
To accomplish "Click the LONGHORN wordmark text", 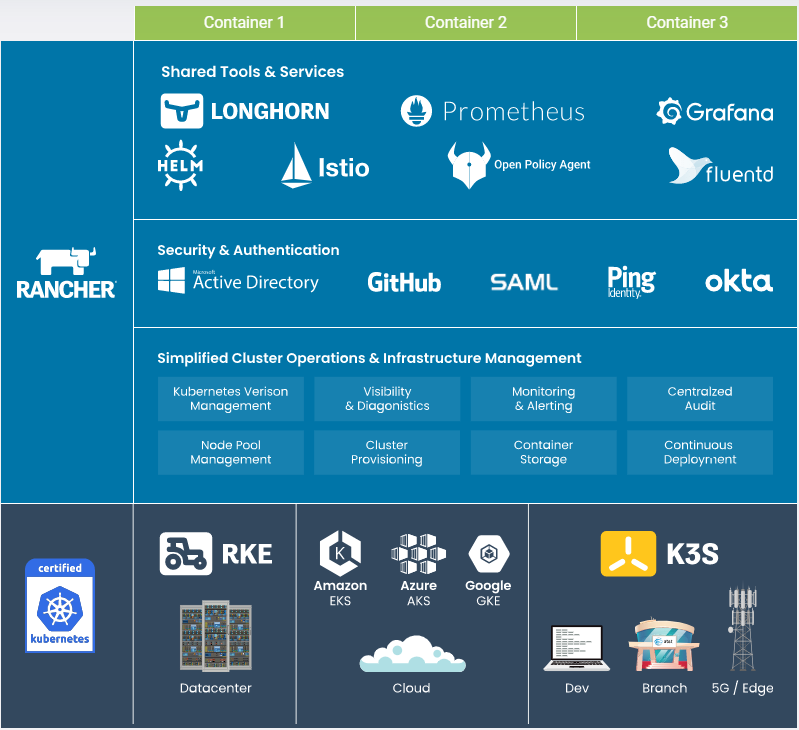I will [270, 111].
